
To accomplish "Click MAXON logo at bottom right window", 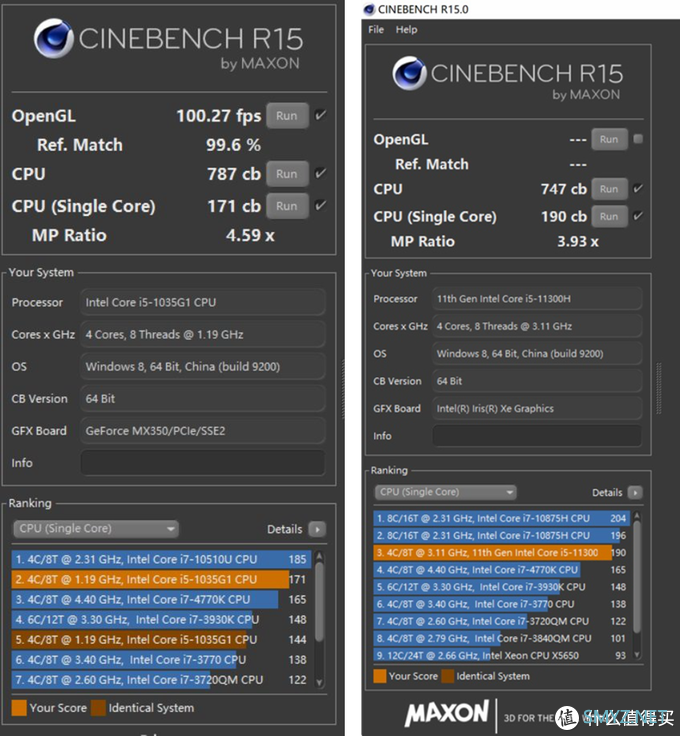I will click(447, 714).
